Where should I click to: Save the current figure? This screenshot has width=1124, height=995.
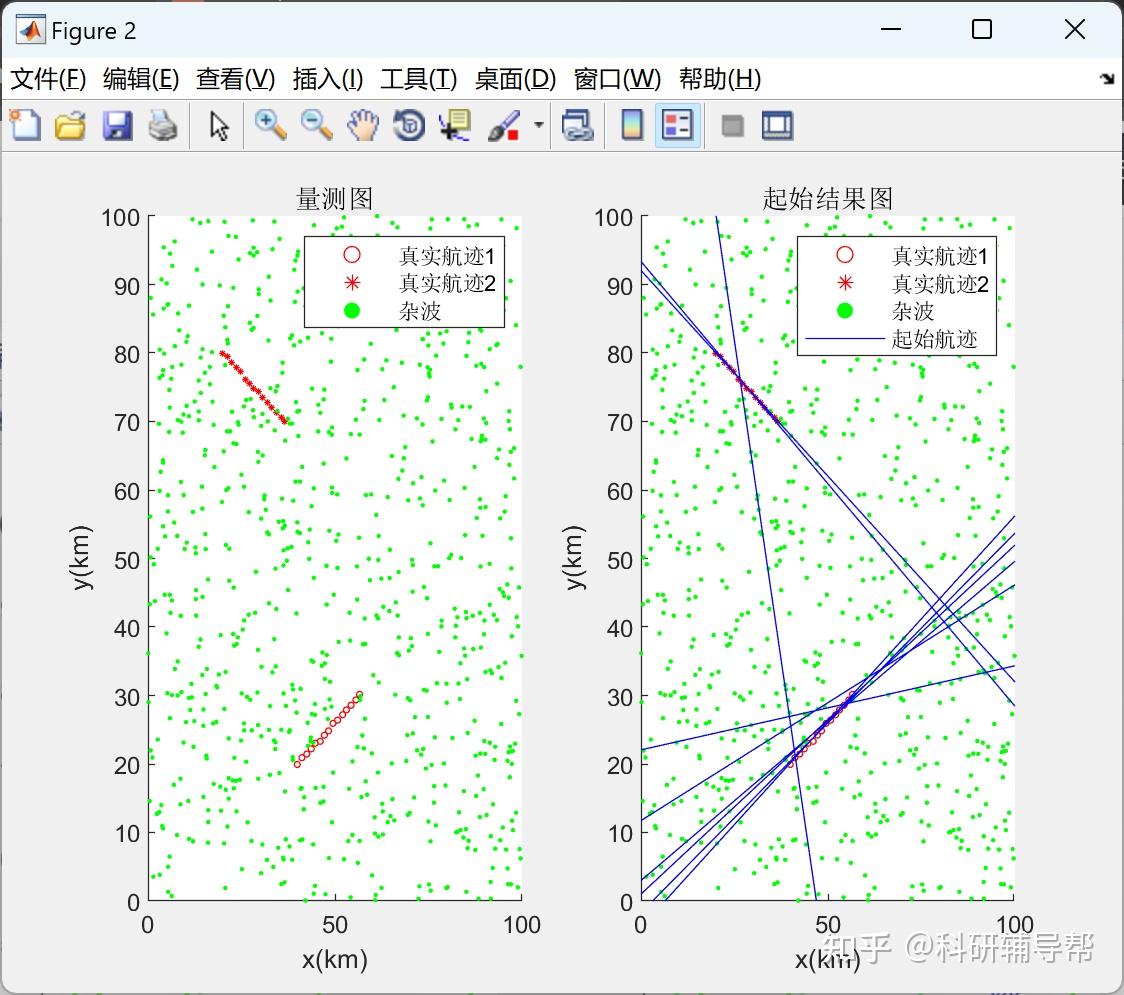[117, 125]
